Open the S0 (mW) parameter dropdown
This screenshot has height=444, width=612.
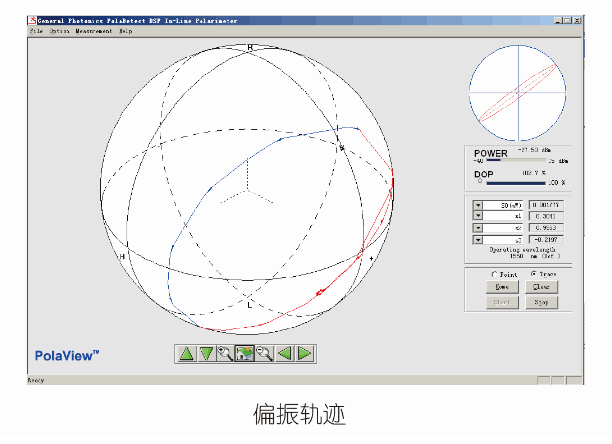point(477,204)
